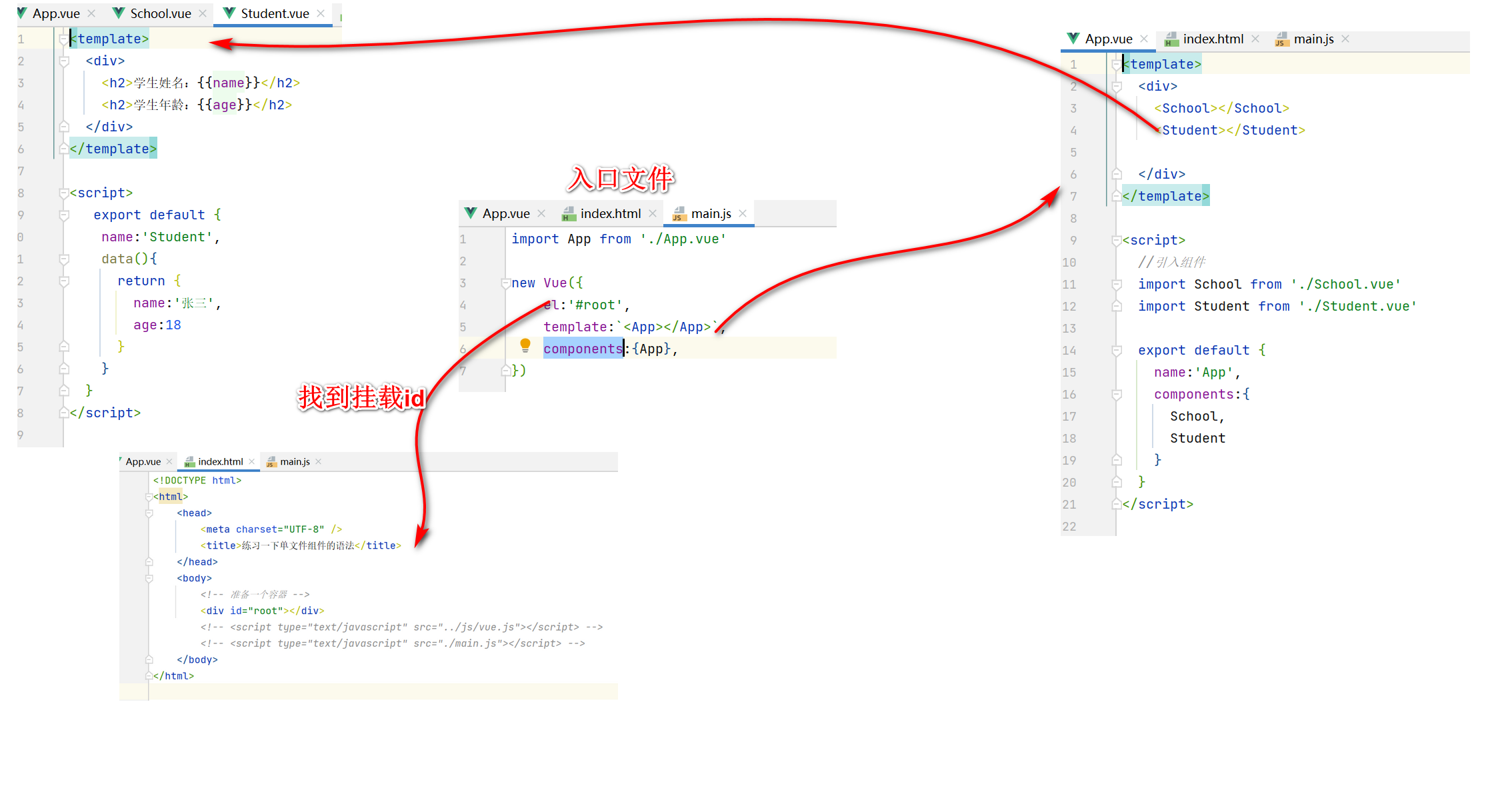Close index.html tab in the import School editor

point(1255,39)
